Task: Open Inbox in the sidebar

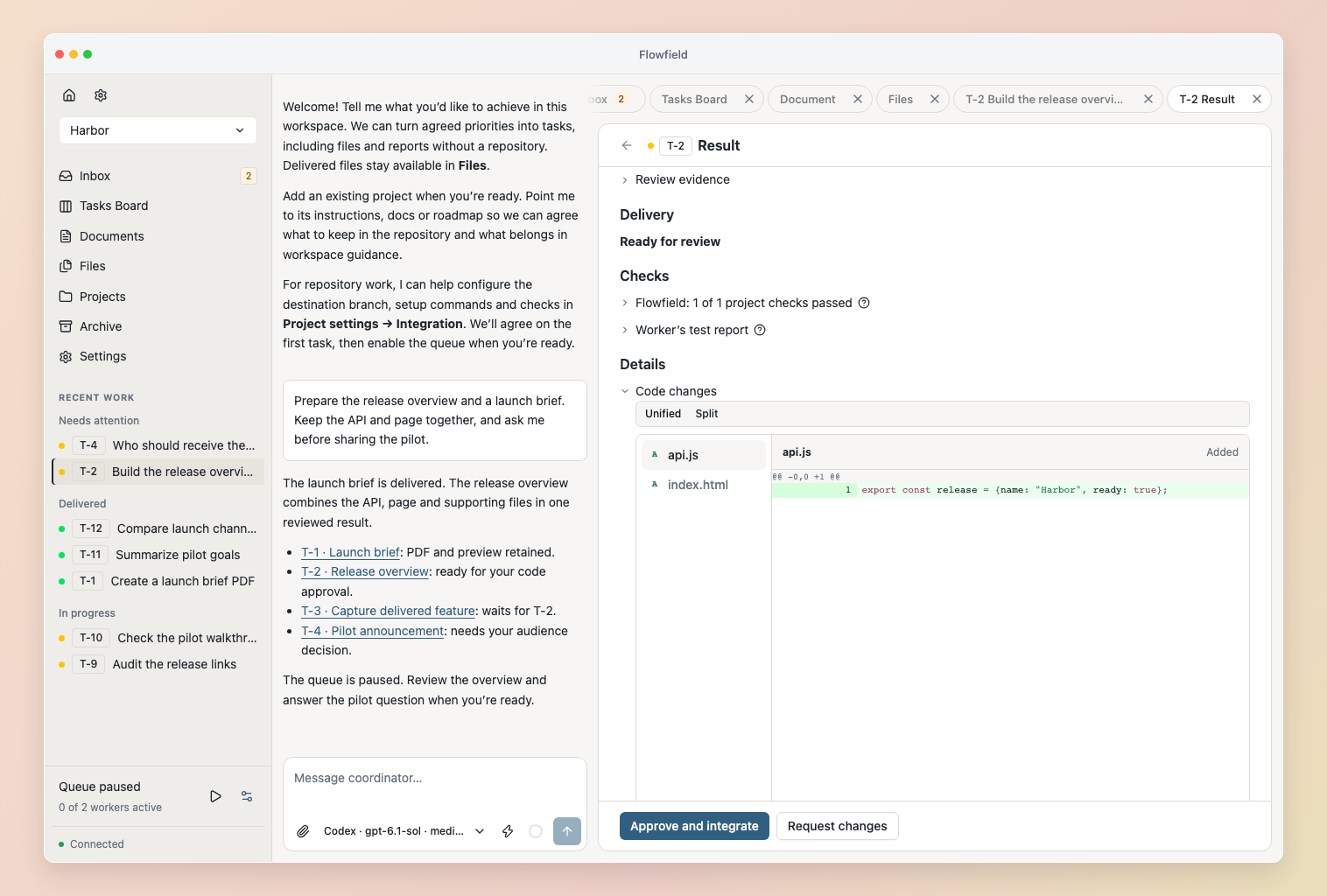Action: pyautogui.click(x=158, y=176)
